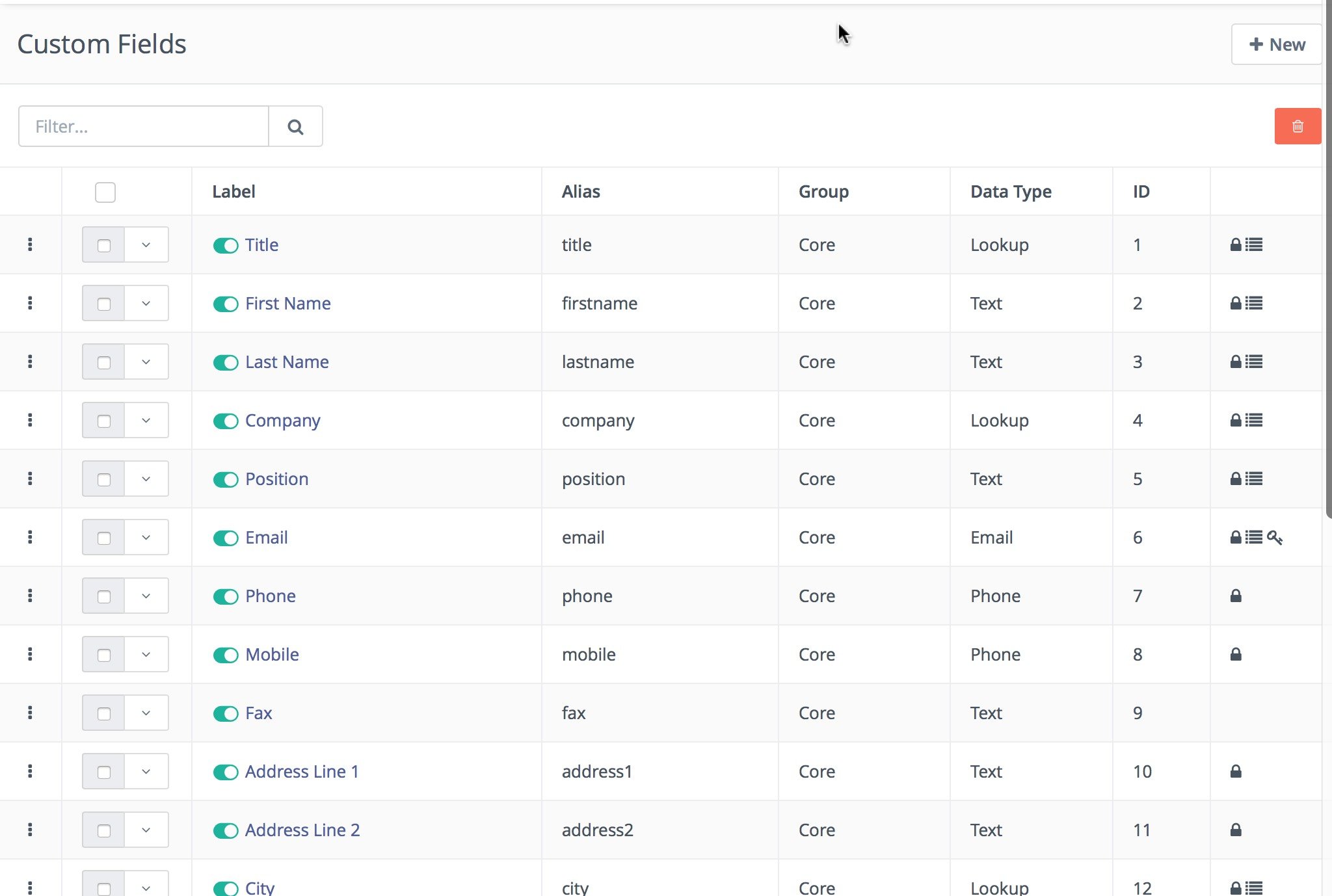Click the list icon on the Company row

click(1253, 421)
